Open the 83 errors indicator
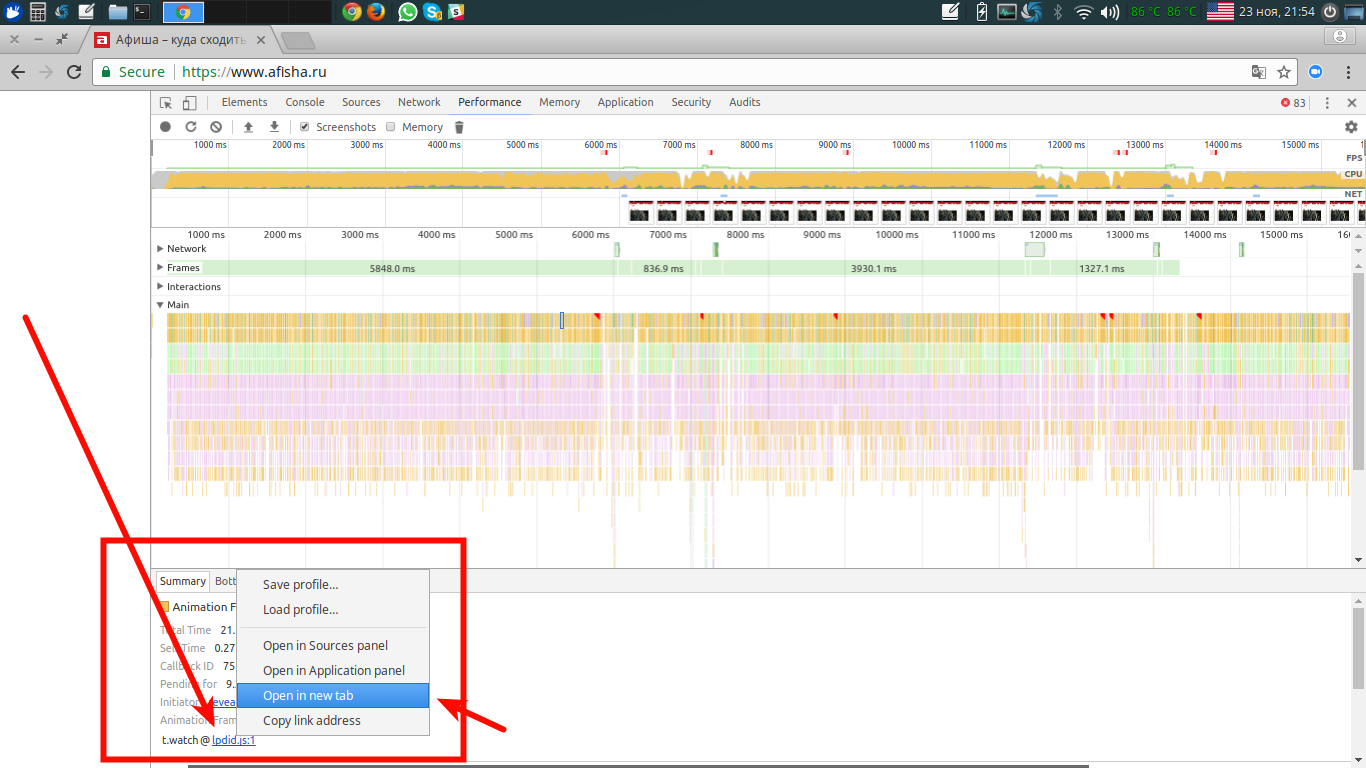 click(1293, 103)
